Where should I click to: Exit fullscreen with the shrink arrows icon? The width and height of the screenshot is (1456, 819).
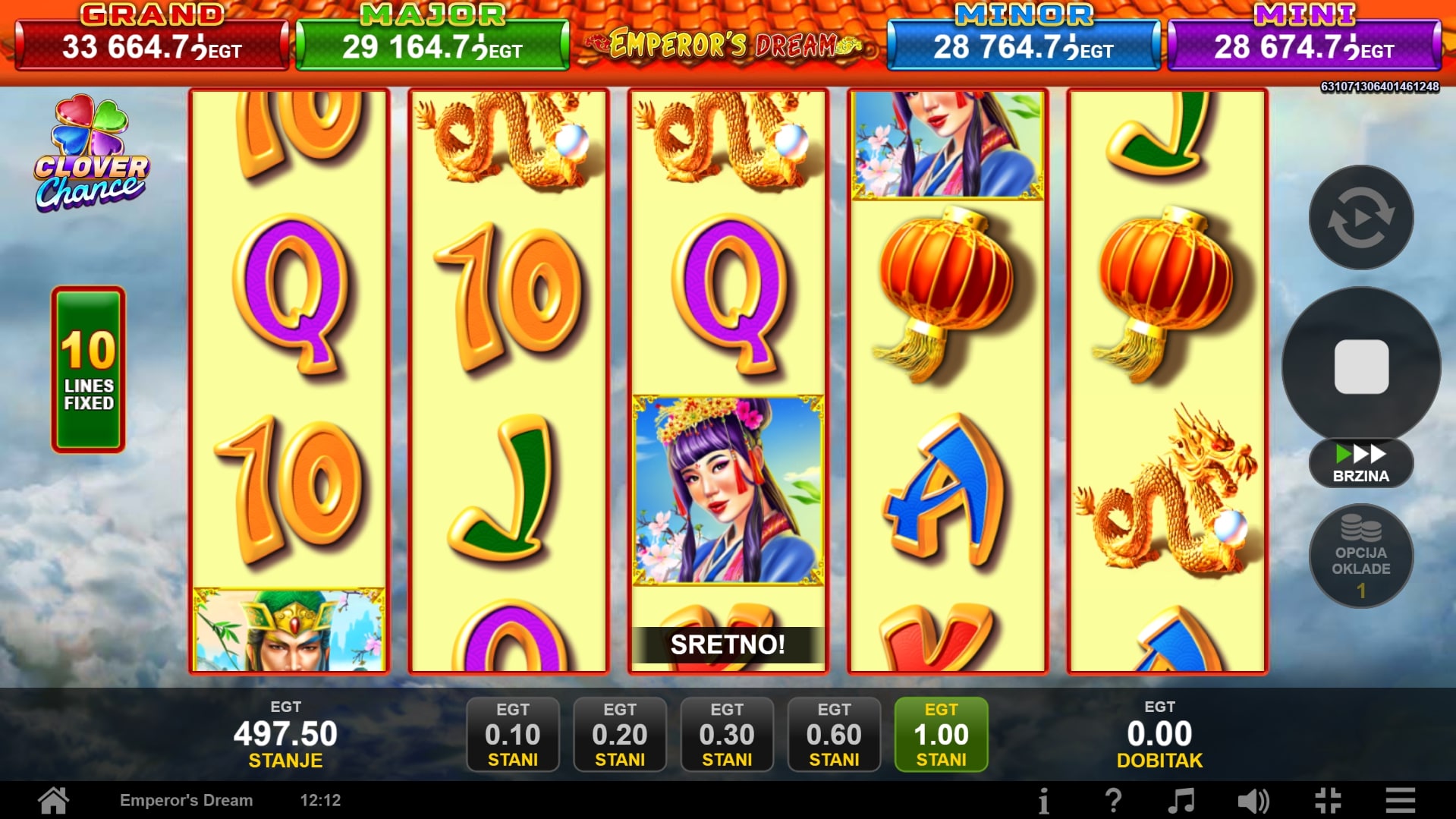click(x=1328, y=800)
